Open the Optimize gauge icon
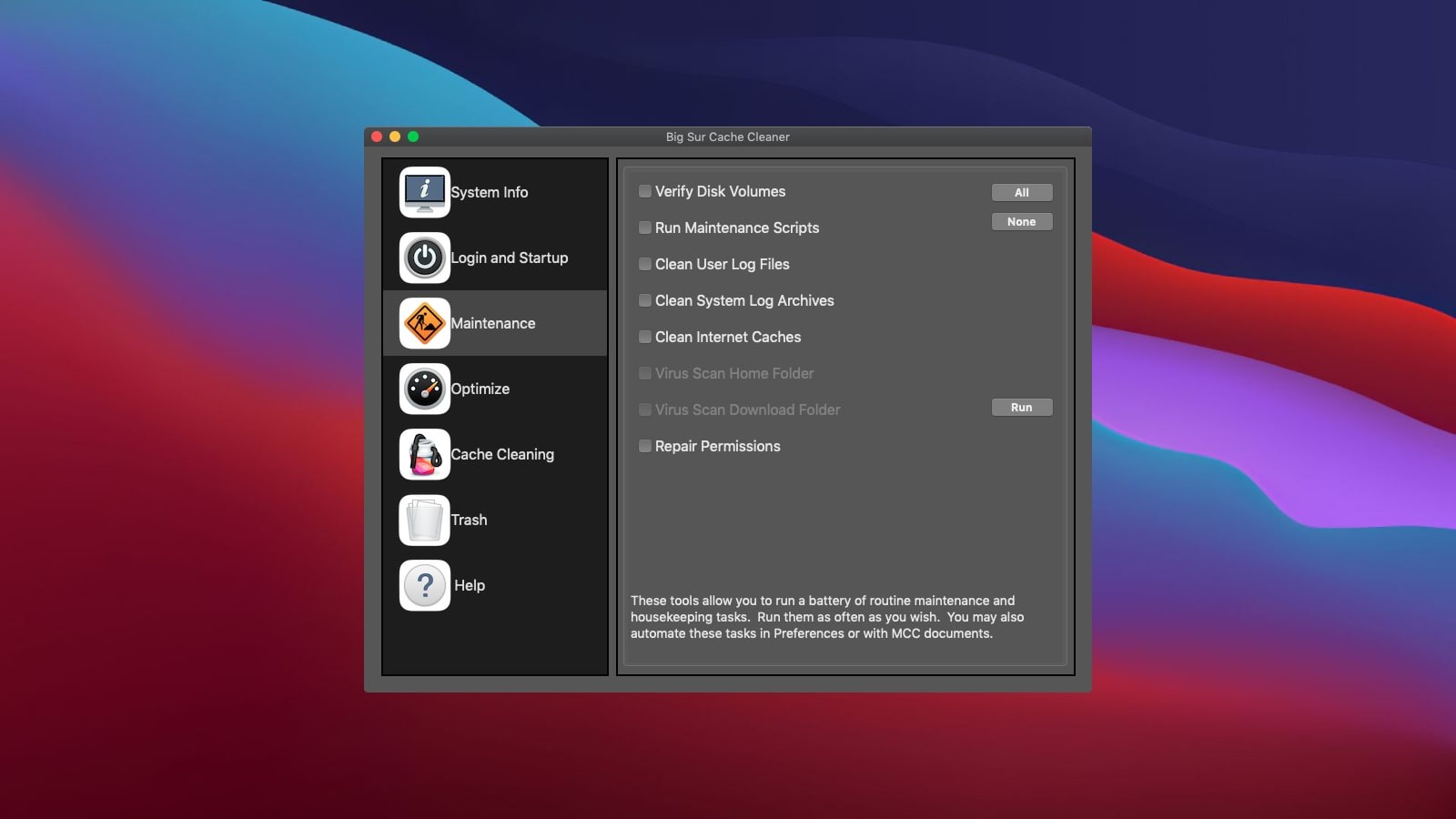The width and height of the screenshot is (1456, 819). pyautogui.click(x=424, y=389)
